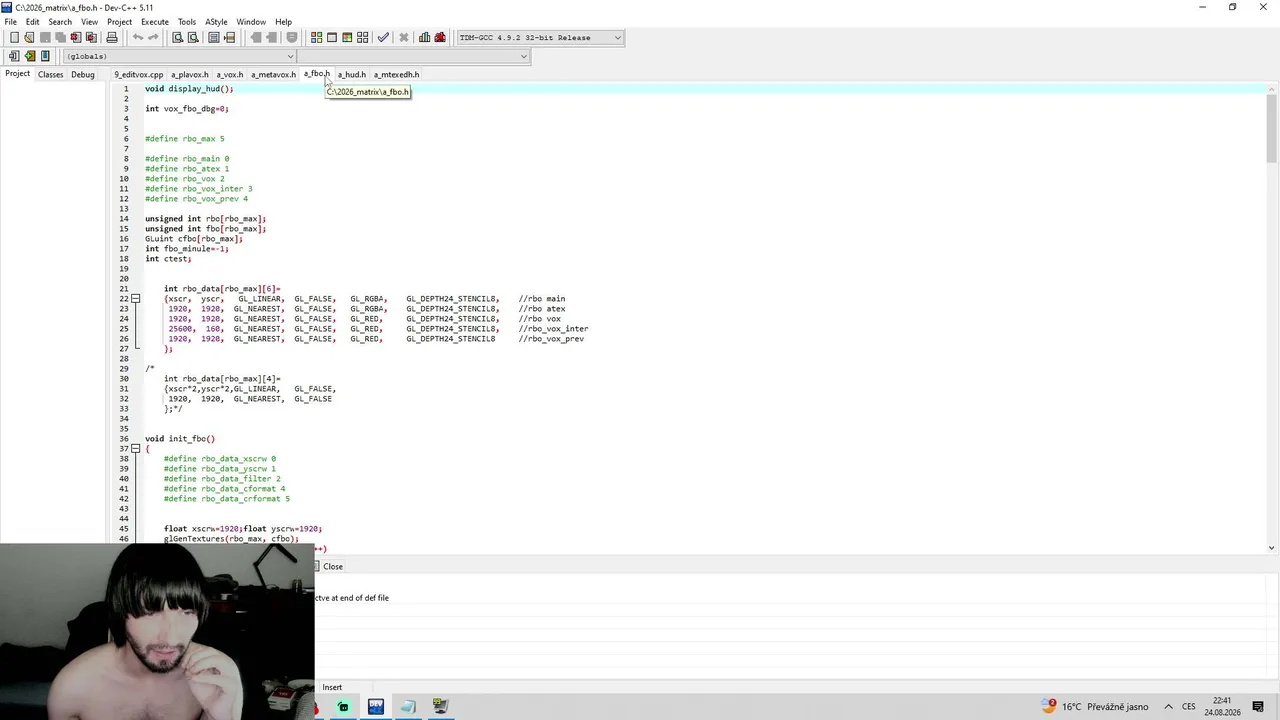Click the Find toolbar icon

coord(177,37)
